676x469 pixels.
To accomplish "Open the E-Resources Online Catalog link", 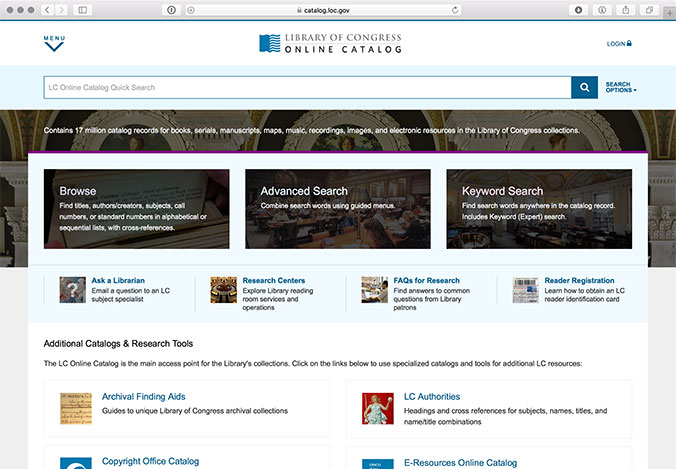I will coord(459,463).
